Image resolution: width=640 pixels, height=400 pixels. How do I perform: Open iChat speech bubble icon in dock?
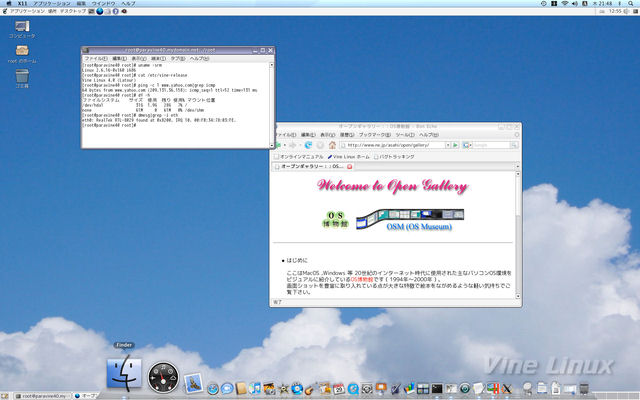(x=227, y=389)
